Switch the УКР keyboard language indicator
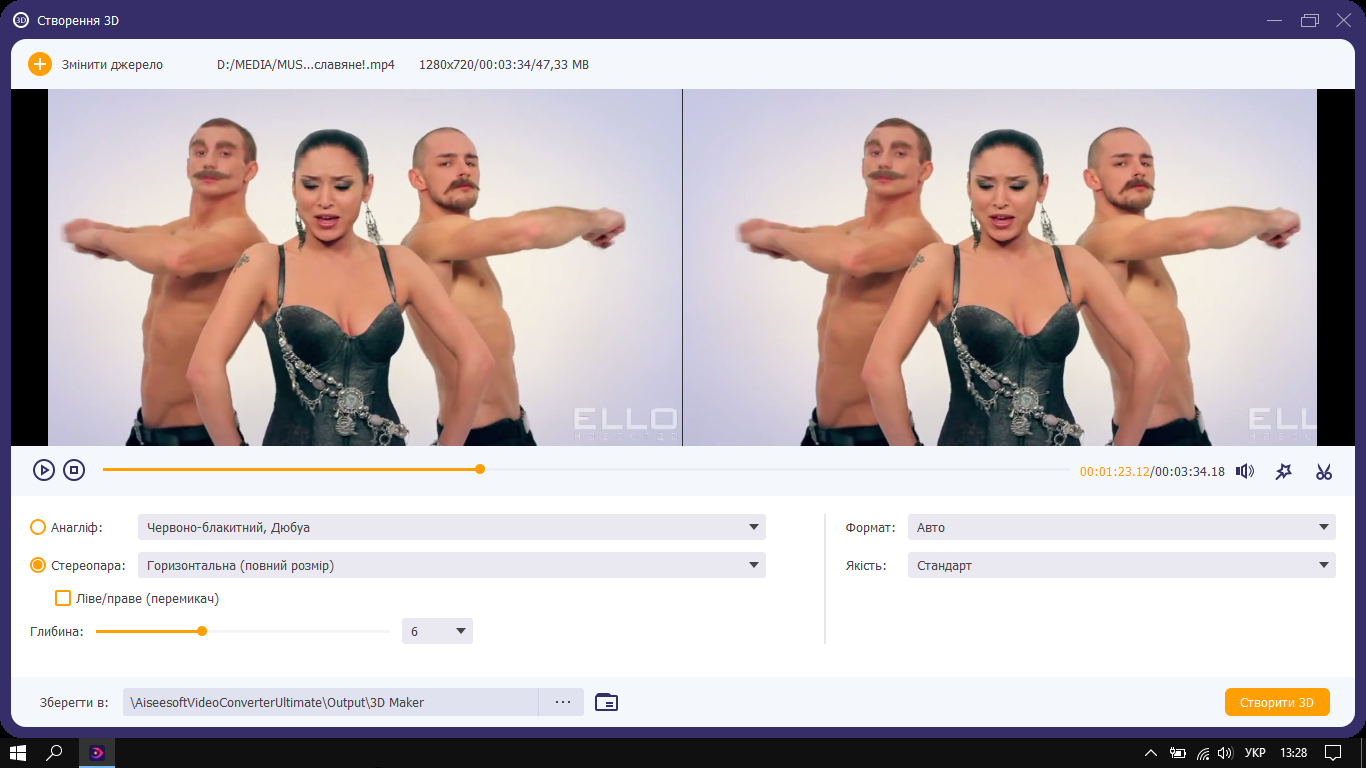1366x768 pixels. (x=1255, y=753)
